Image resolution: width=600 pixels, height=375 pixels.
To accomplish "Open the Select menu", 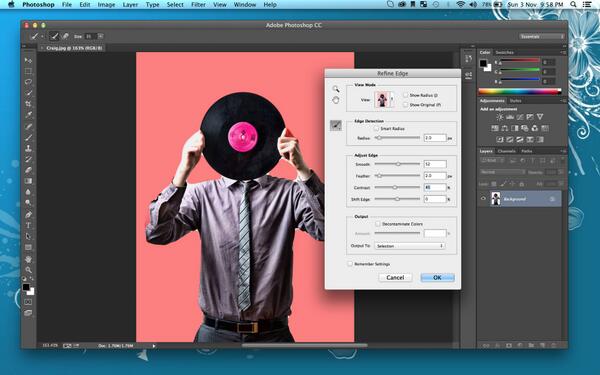I will click(175, 5).
